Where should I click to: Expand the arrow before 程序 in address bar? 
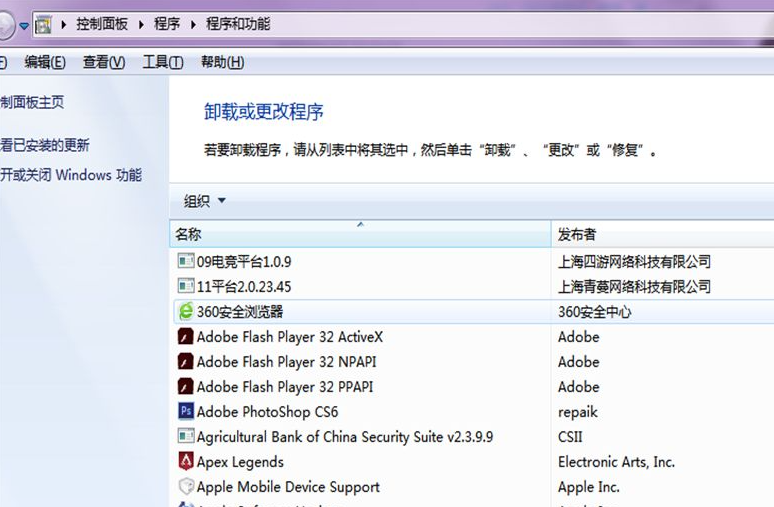click(x=141, y=24)
